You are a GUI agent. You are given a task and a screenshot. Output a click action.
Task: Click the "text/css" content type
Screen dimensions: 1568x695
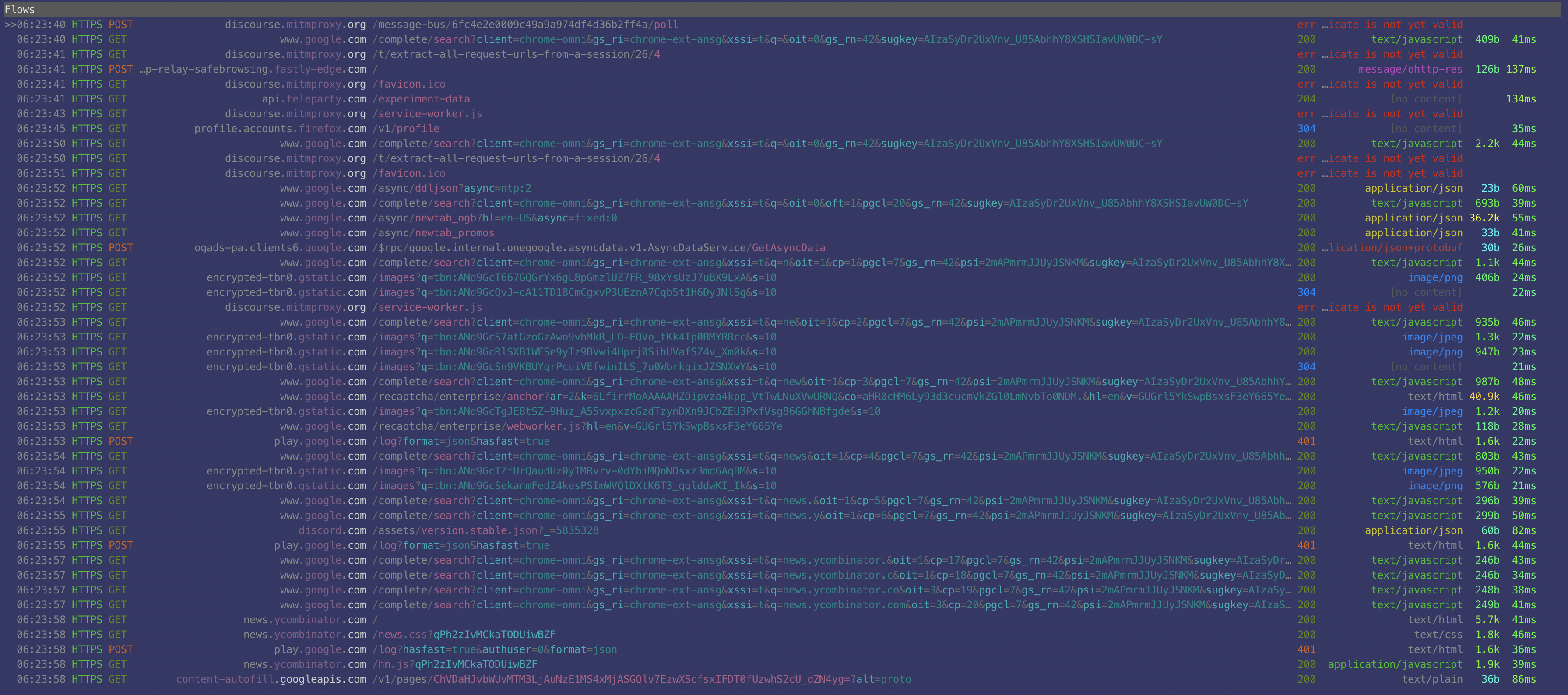[x=1438, y=635]
